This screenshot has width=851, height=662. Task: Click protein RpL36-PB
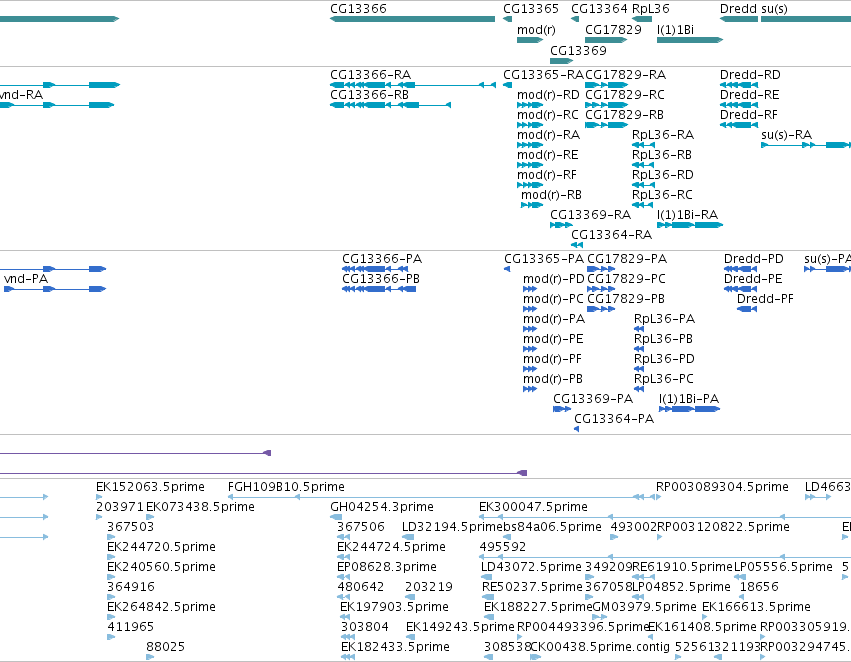coord(663,339)
